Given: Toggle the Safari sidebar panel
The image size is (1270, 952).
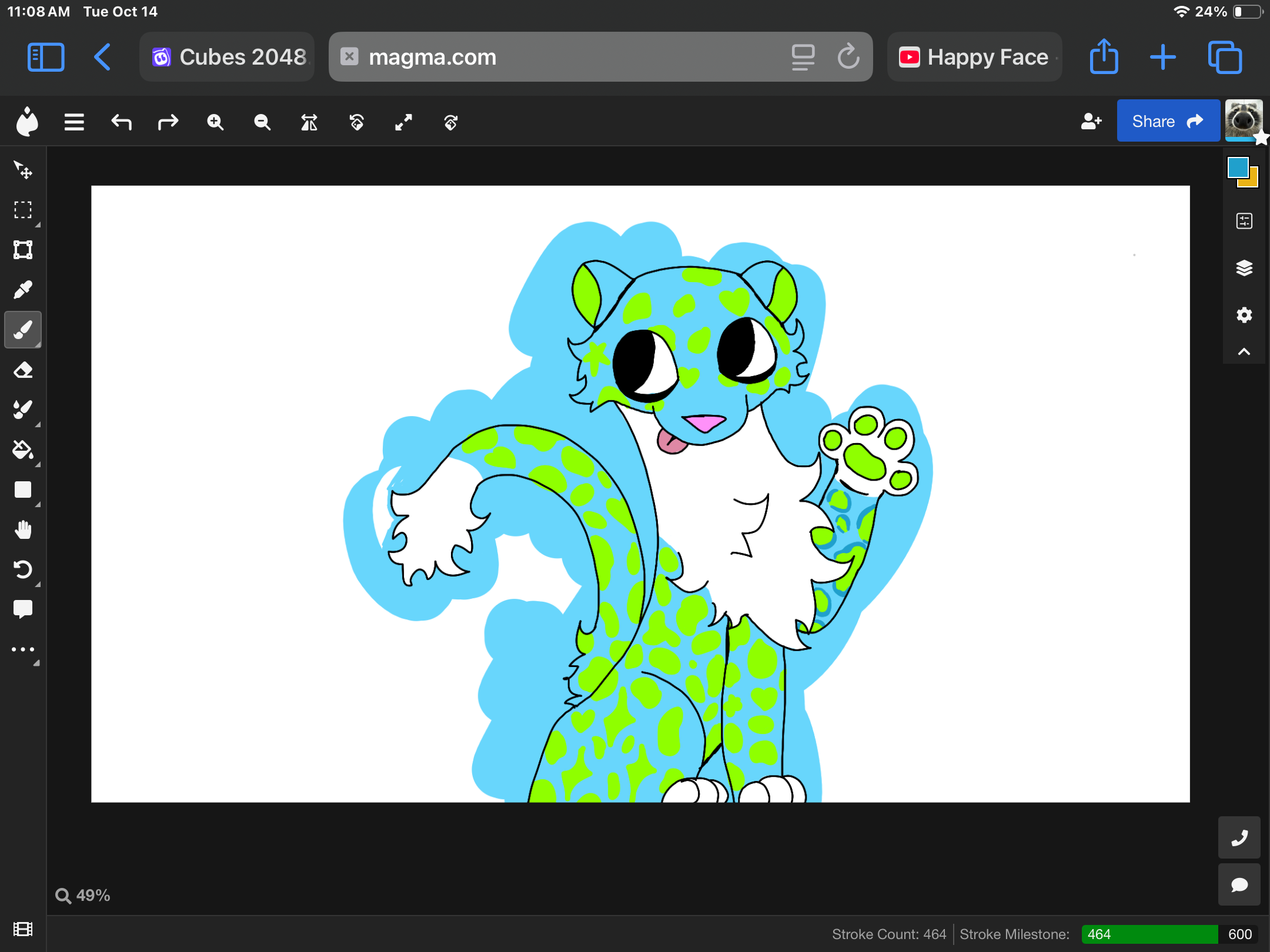Looking at the screenshot, I should click(x=46, y=57).
